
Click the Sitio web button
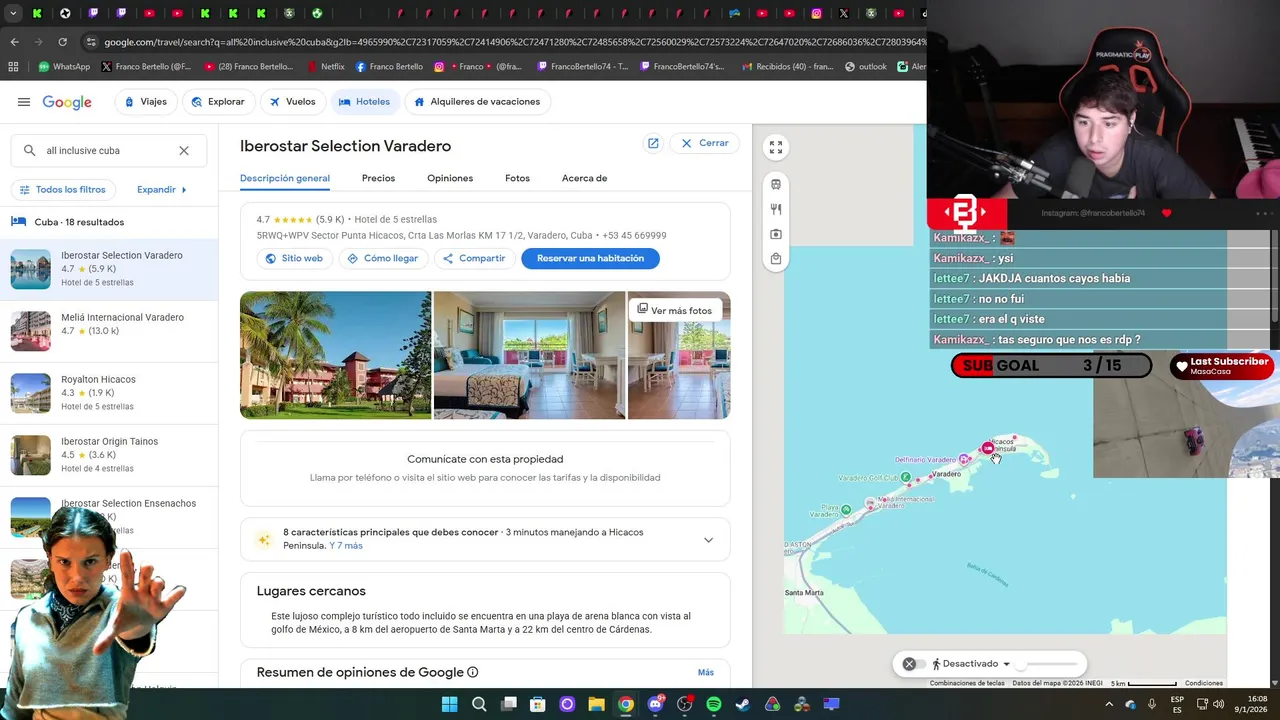294,258
